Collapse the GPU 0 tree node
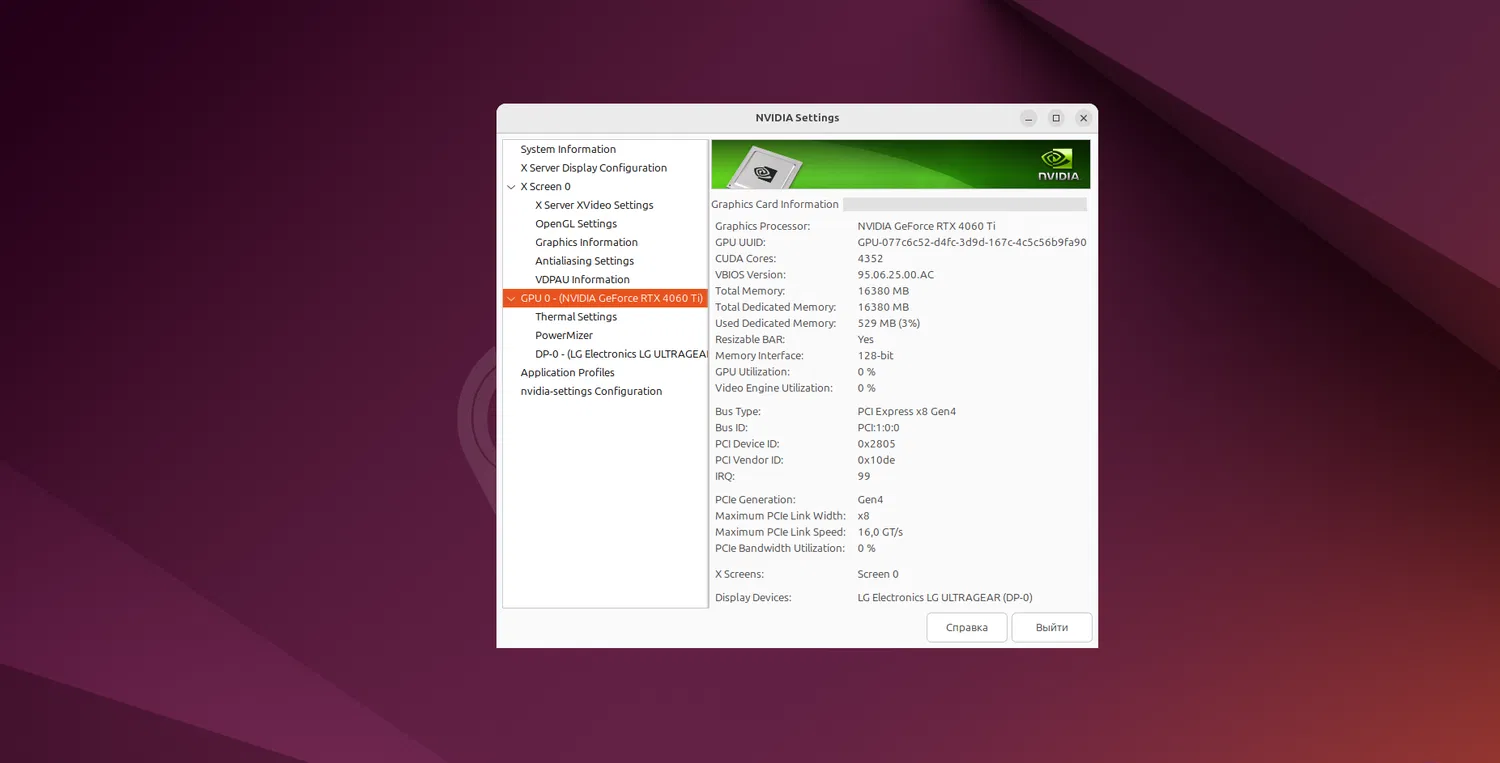The width and height of the screenshot is (1500, 763). click(x=511, y=299)
